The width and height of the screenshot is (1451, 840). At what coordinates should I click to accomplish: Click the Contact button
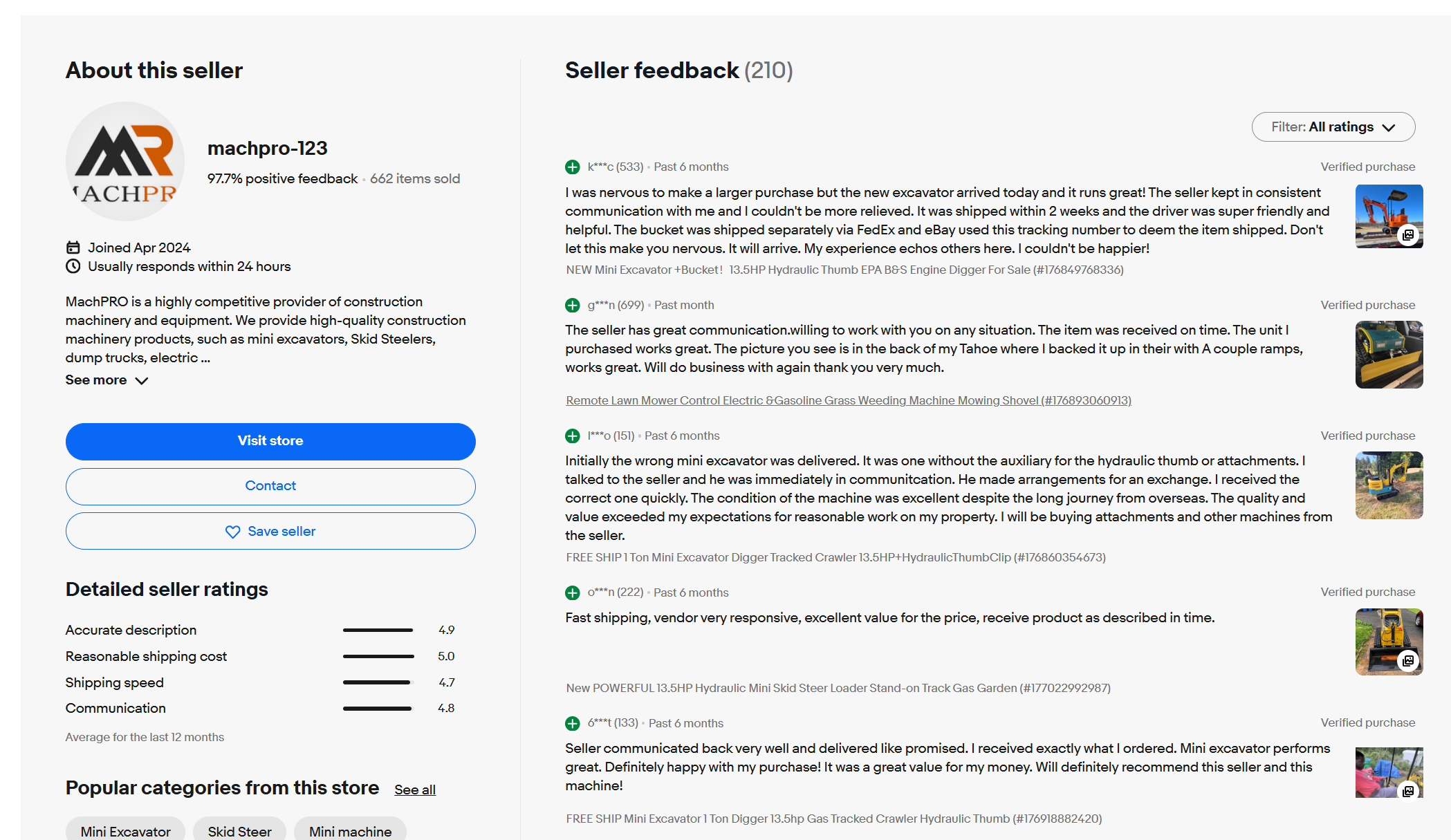270,487
